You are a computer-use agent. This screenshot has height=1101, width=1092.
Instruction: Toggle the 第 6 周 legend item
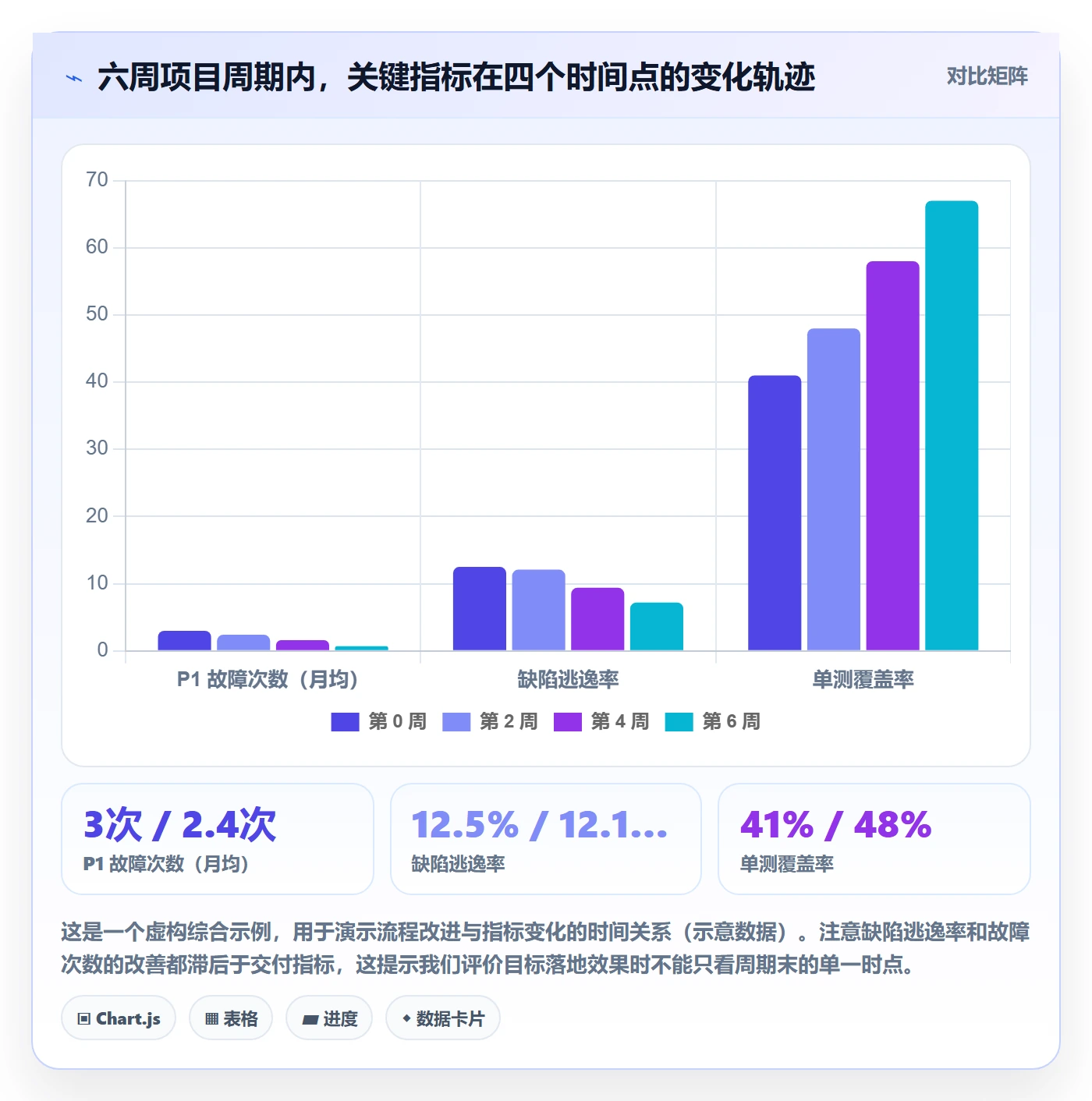(x=713, y=721)
